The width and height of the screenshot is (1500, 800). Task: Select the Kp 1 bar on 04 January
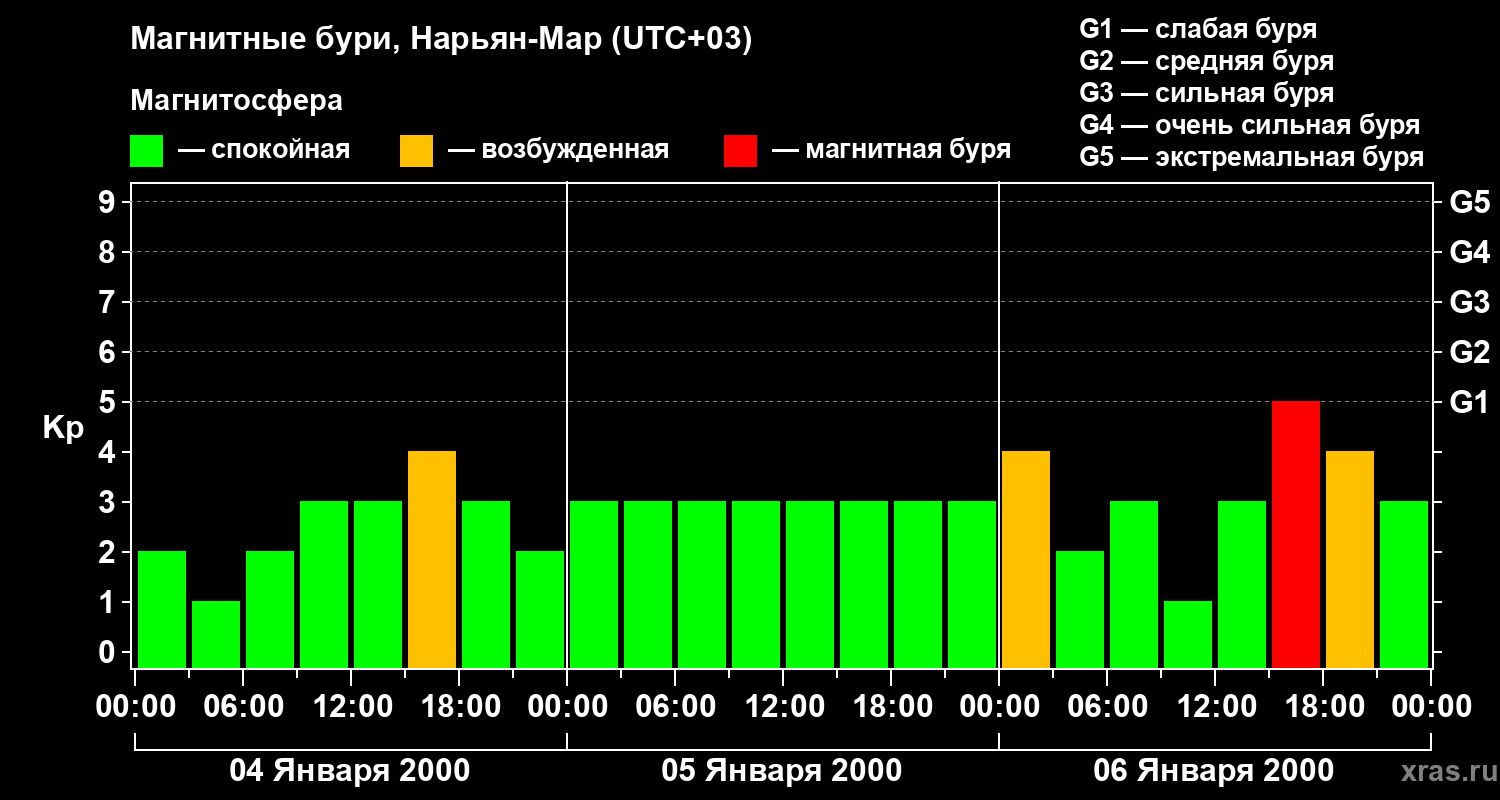pyautogui.click(x=216, y=634)
